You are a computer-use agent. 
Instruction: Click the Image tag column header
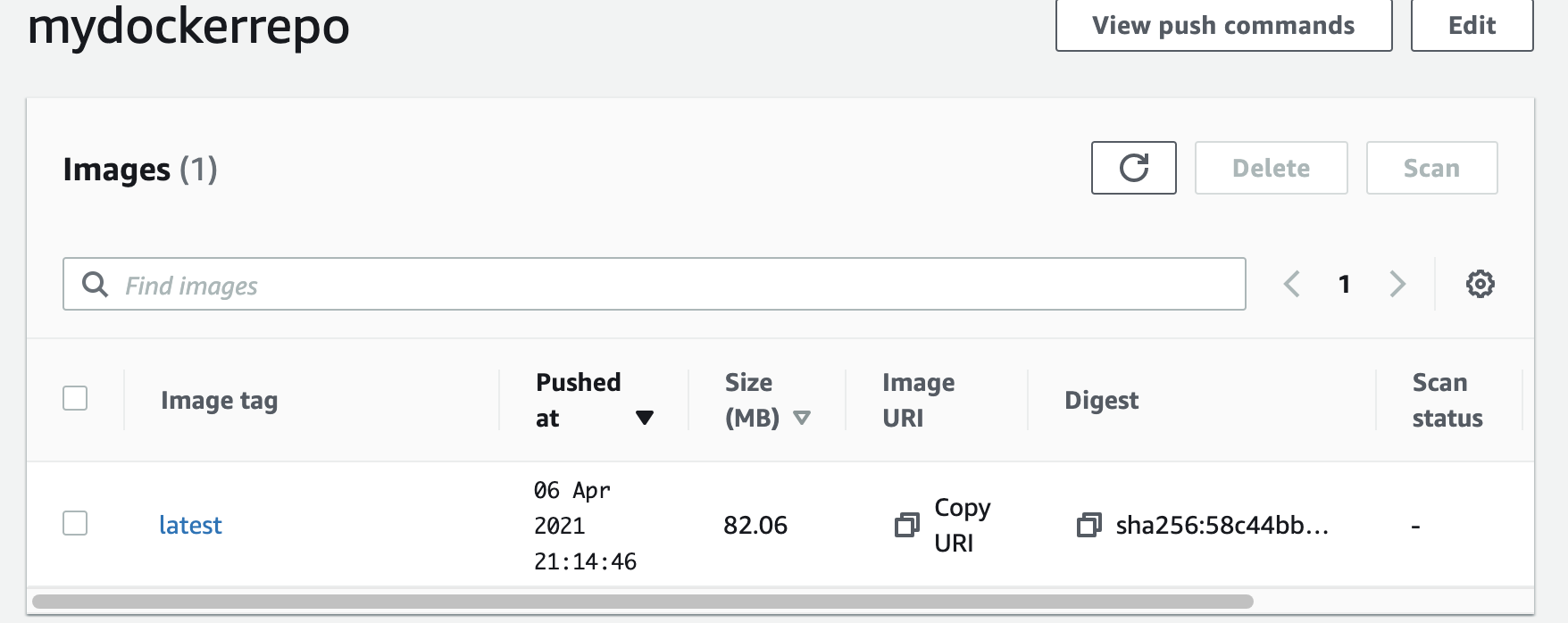[219, 401]
